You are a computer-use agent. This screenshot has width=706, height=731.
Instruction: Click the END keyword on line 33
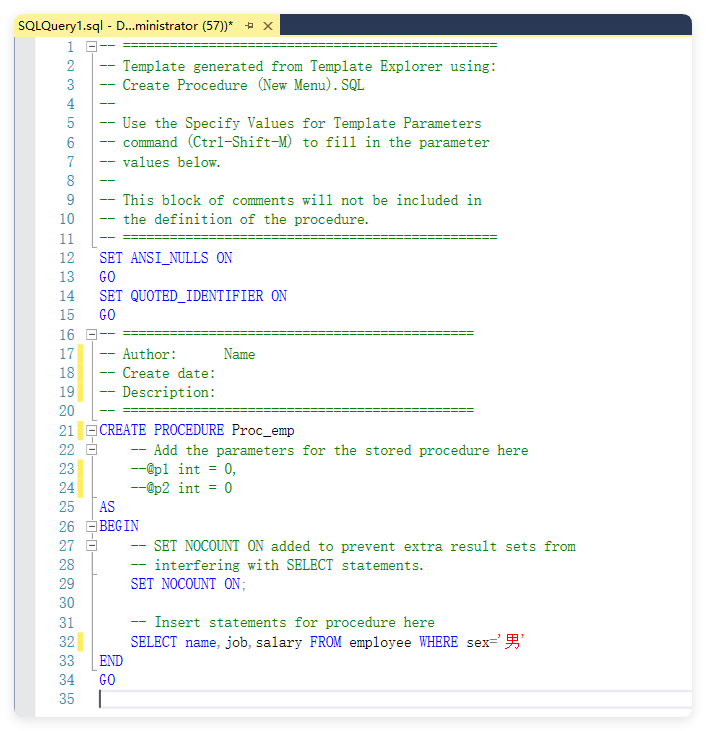click(x=111, y=661)
